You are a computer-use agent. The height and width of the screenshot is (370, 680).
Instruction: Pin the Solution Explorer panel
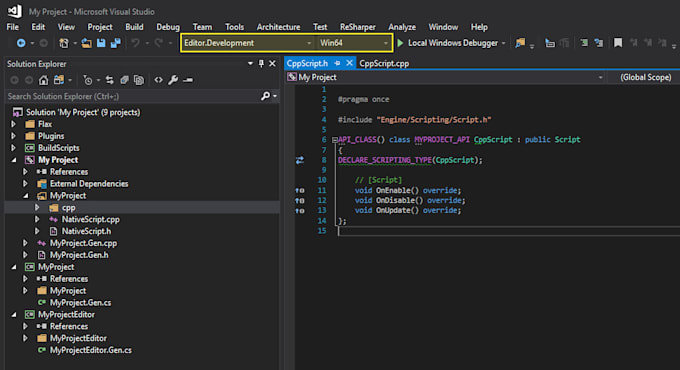pyautogui.click(x=261, y=64)
